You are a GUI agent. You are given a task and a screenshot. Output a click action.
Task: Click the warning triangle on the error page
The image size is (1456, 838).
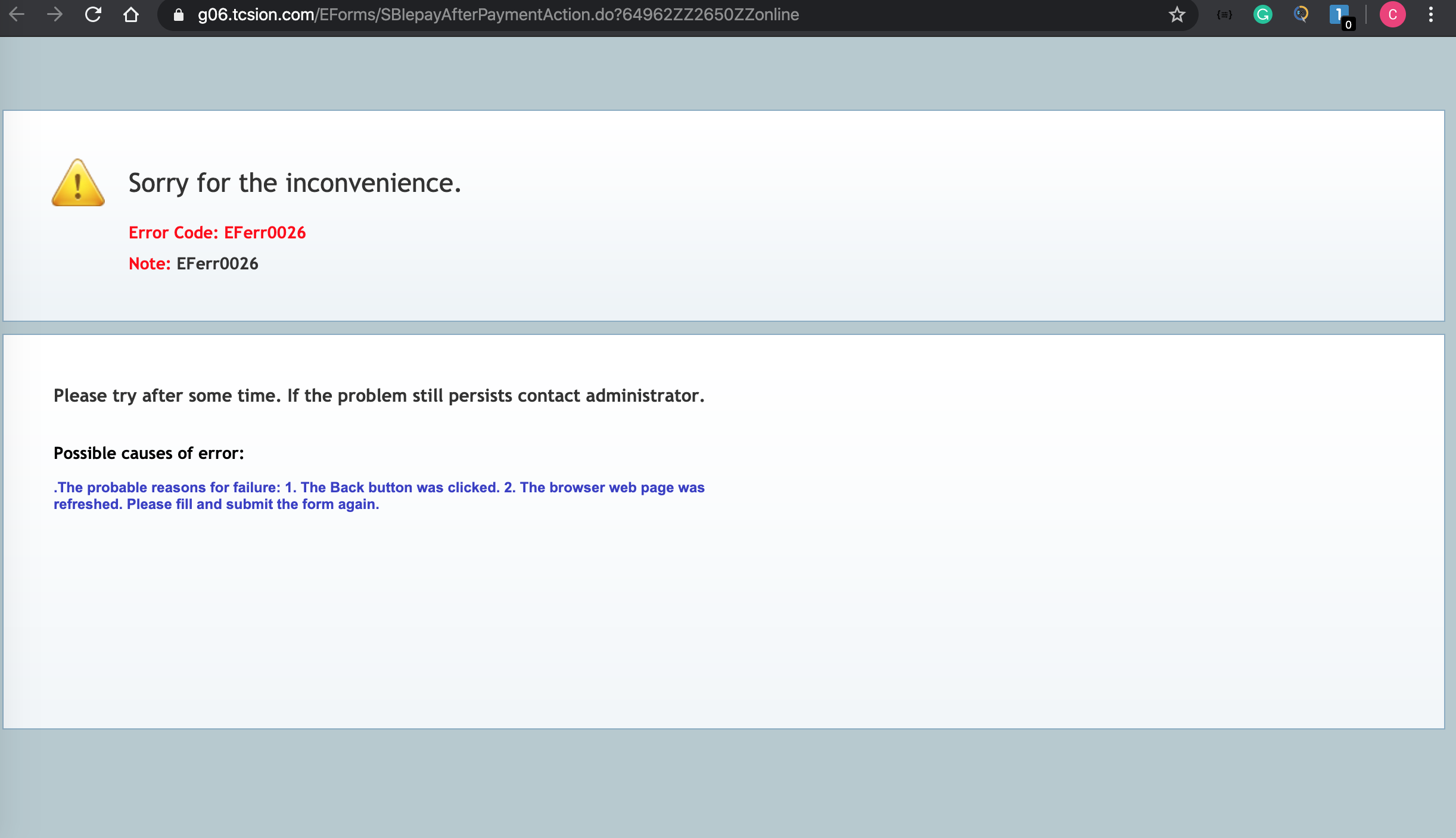coord(77,184)
